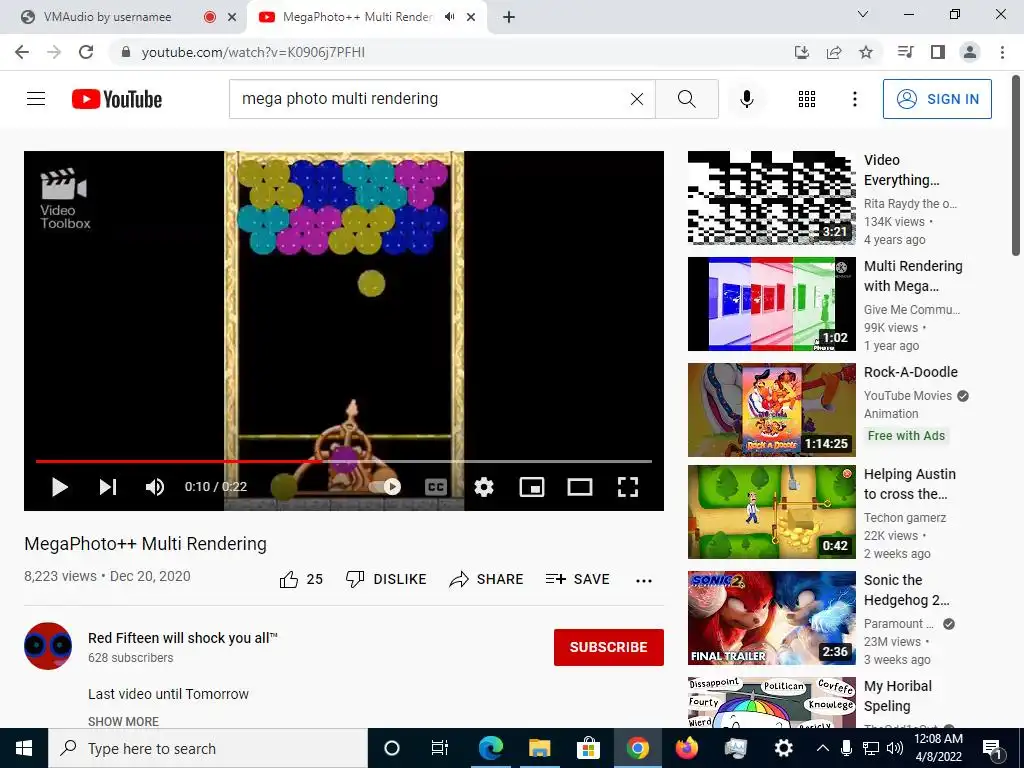The image size is (1024, 768).
Task: Go back in browser history
Action: (x=22, y=52)
